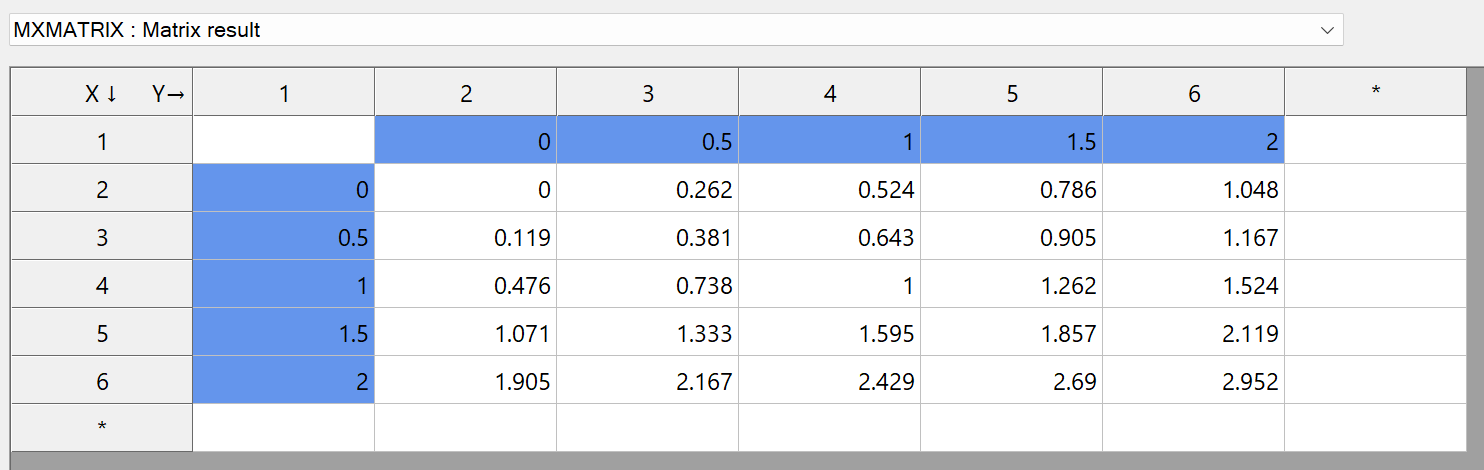This screenshot has width=1484, height=470.
Task: Select blue cell 1.5 in row 1
Action: (x=1012, y=141)
